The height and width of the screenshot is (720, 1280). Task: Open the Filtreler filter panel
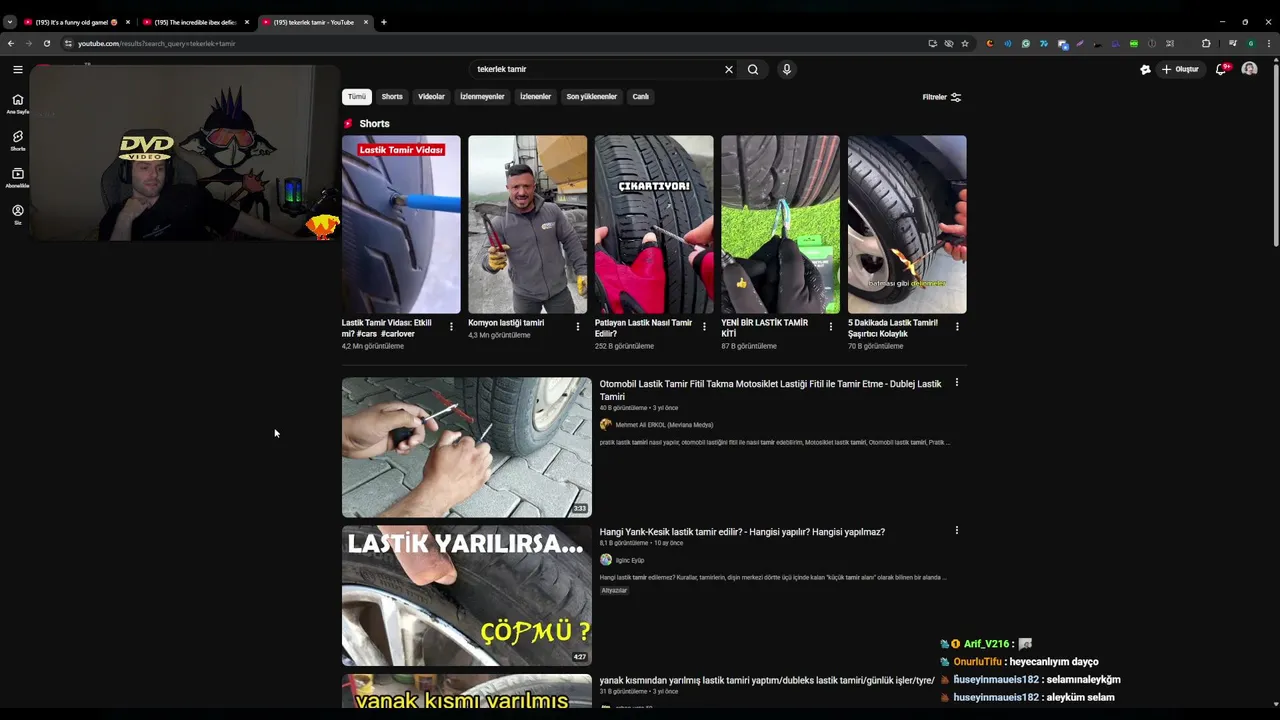tap(941, 97)
